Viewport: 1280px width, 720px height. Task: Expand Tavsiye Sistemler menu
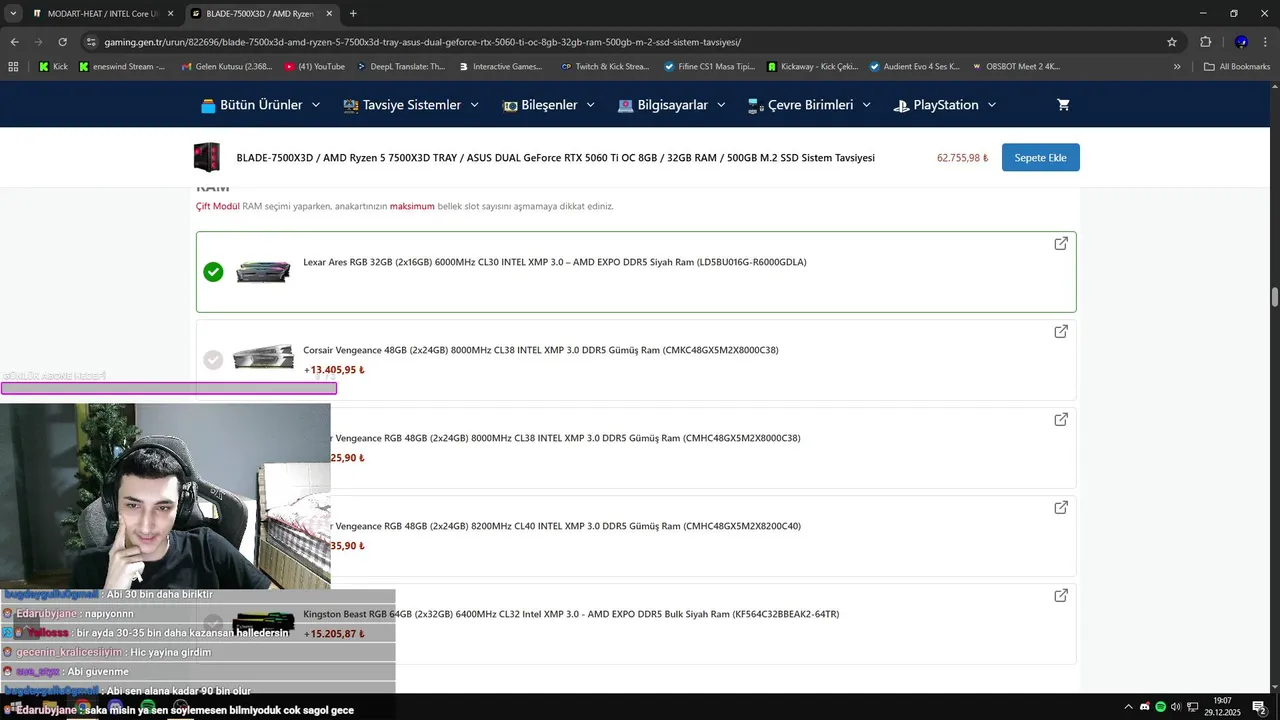pyautogui.click(x=411, y=105)
